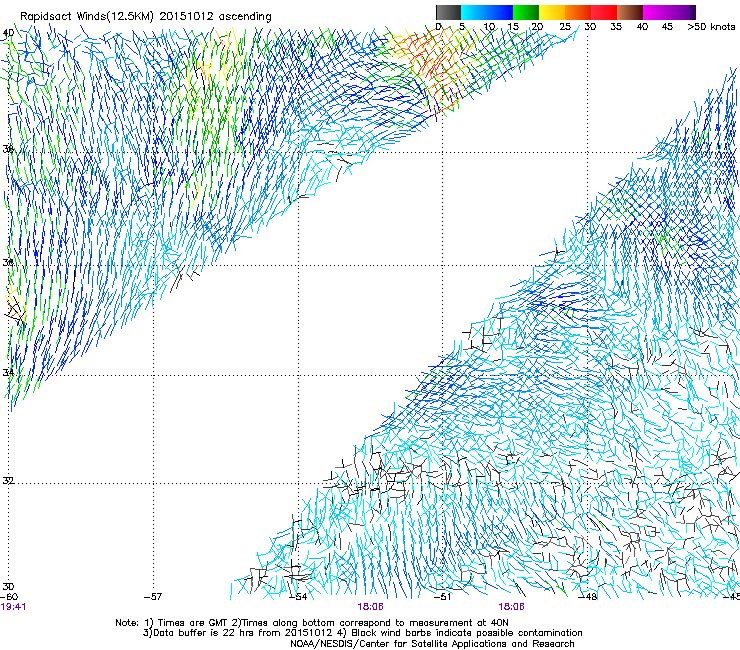
Task: Click the cyan-blue 5-15 knots legend swatch
Action: [x=487, y=12]
